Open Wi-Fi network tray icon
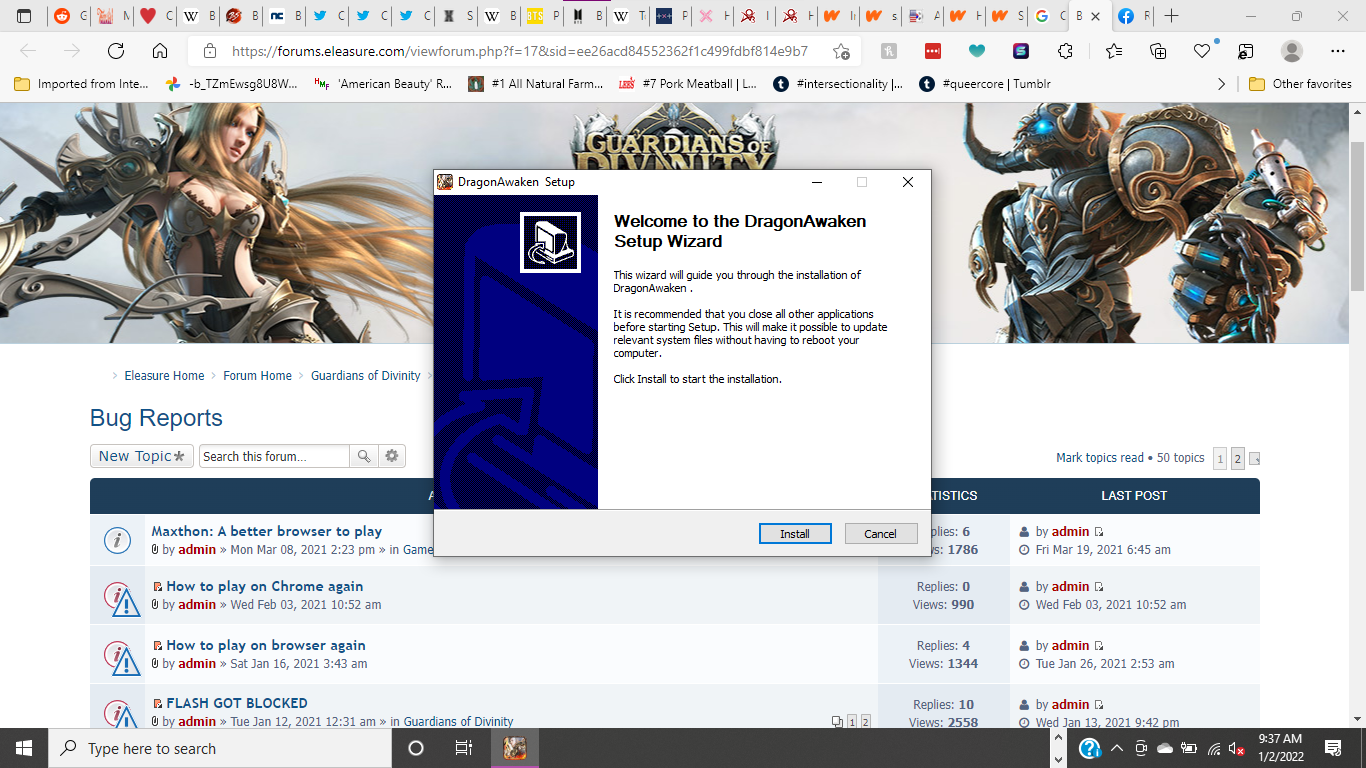1366x768 pixels. tap(1213, 748)
